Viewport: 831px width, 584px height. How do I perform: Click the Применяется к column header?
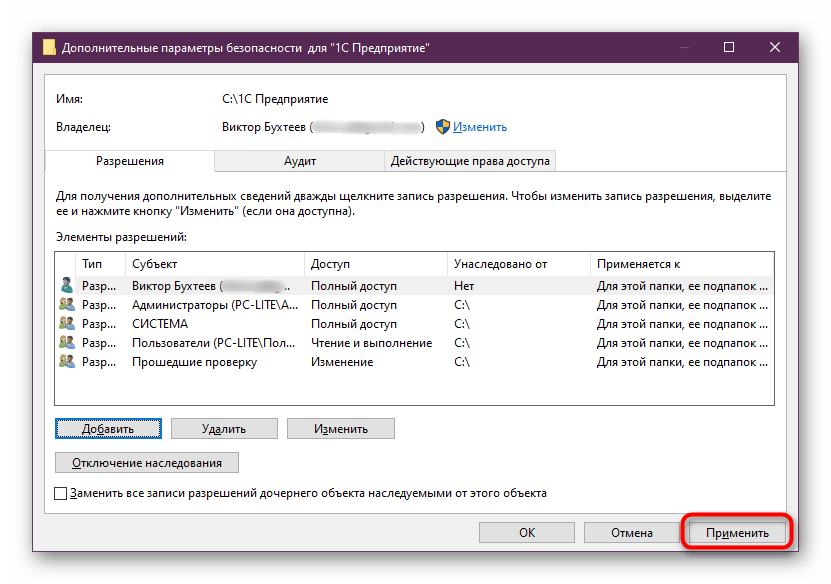[682, 264]
